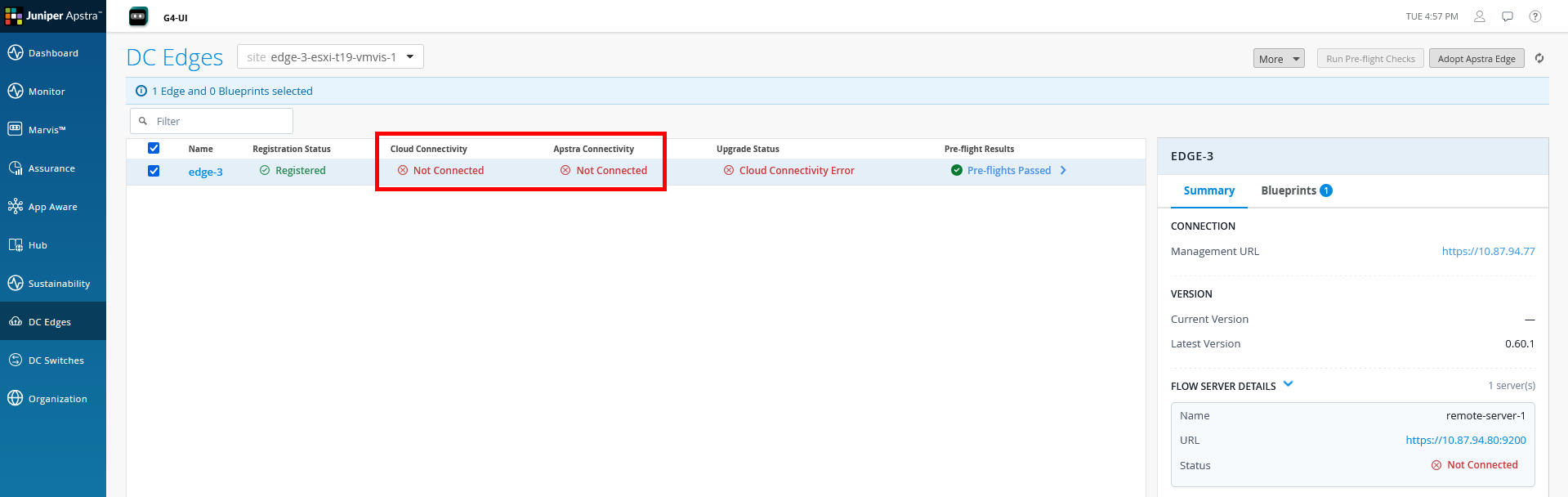Open the edge-3 link
1568x497 pixels.
coord(206,172)
